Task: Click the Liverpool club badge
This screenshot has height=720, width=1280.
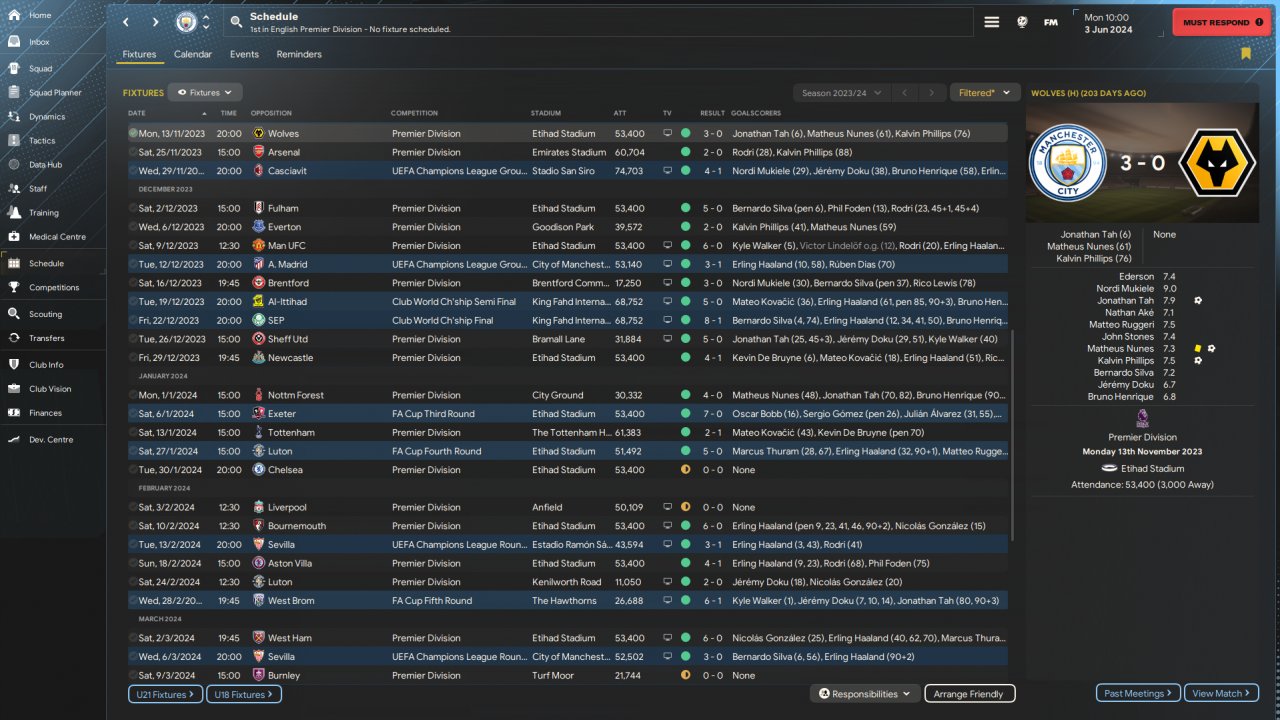Action: tap(259, 507)
